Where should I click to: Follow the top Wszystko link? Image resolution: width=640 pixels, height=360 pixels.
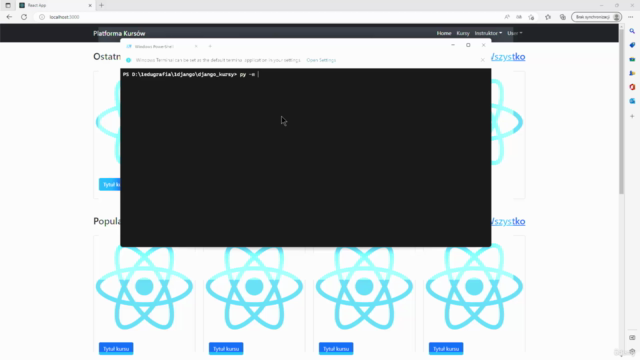(x=508, y=57)
